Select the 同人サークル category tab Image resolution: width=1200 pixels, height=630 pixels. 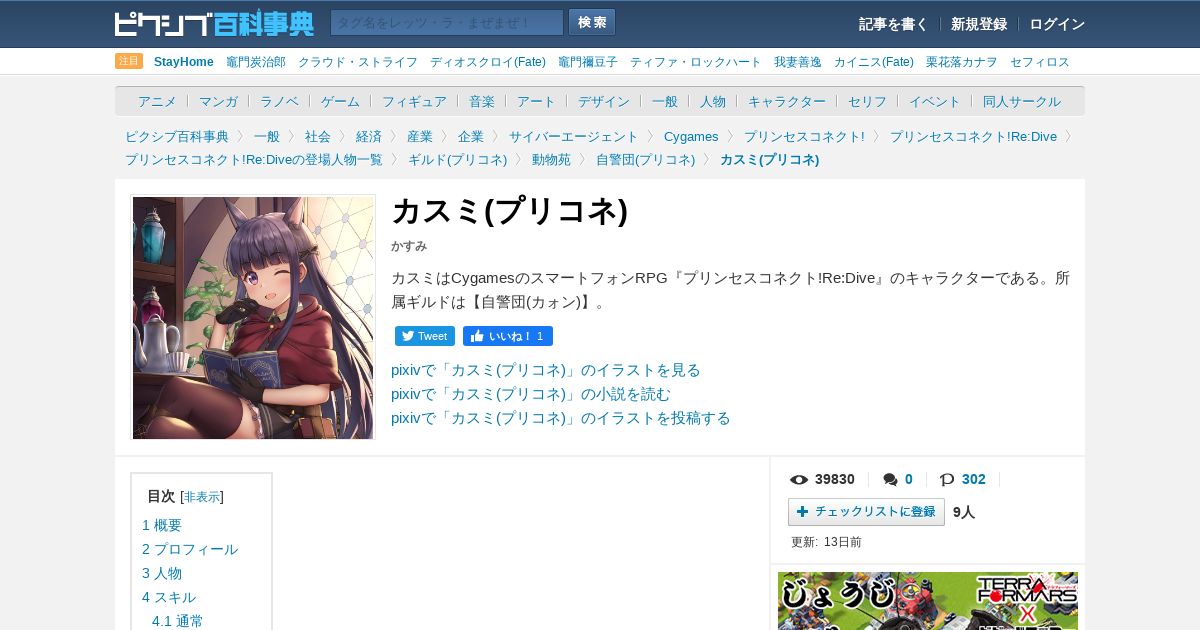pyautogui.click(x=1022, y=102)
